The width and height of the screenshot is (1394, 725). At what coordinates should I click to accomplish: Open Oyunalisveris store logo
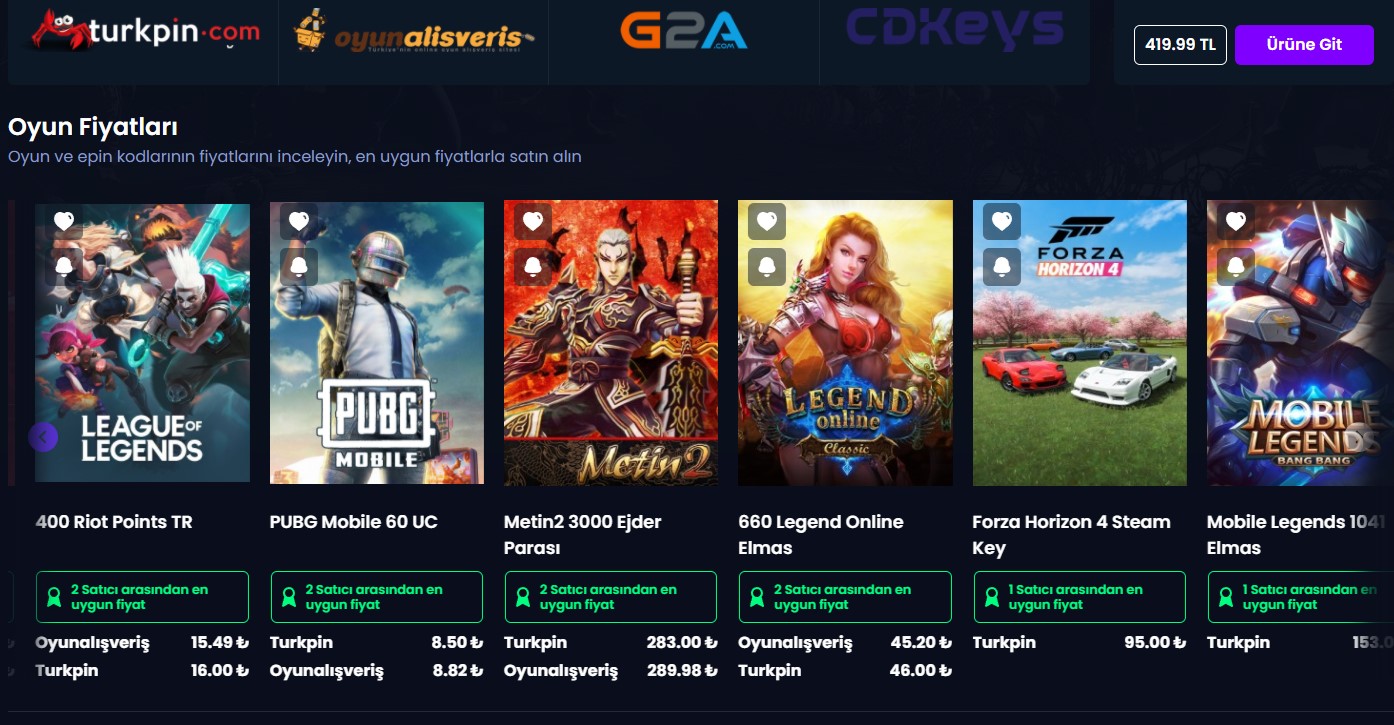(413, 32)
